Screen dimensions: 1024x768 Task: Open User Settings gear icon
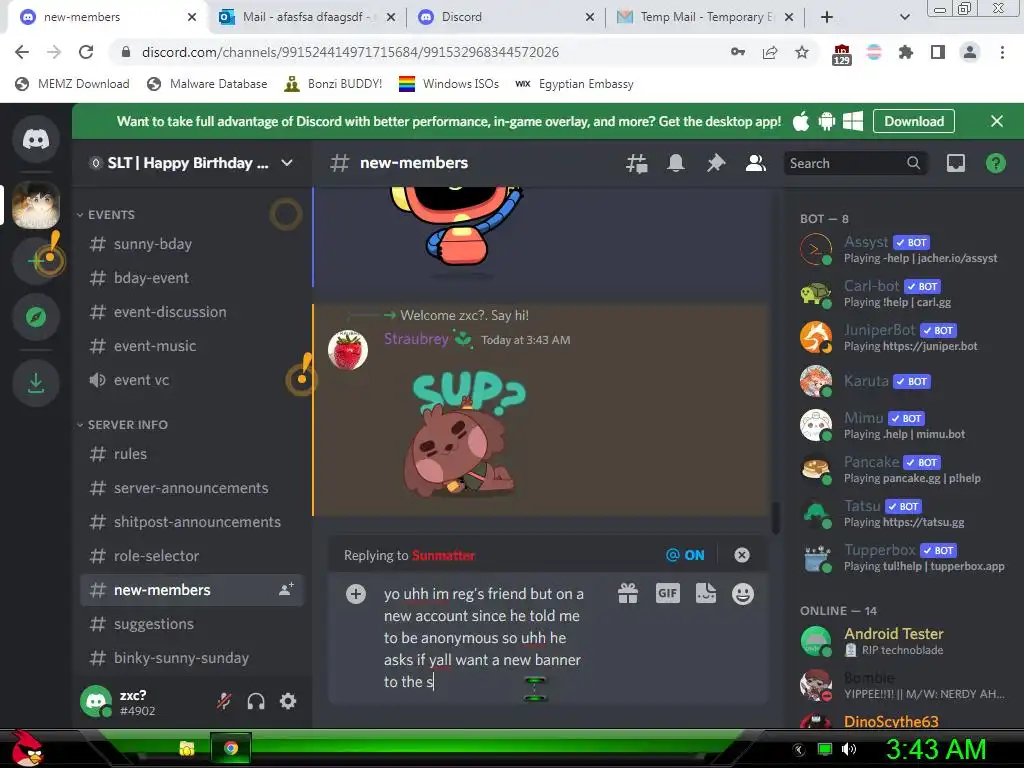pyautogui.click(x=288, y=701)
